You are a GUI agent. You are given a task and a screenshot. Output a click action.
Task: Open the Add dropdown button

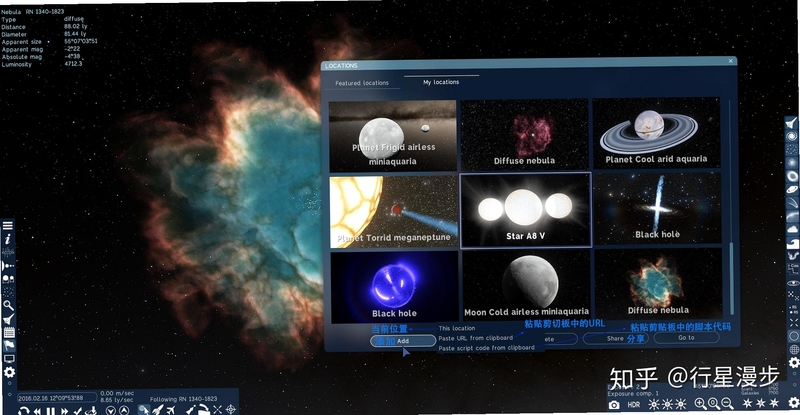click(403, 340)
